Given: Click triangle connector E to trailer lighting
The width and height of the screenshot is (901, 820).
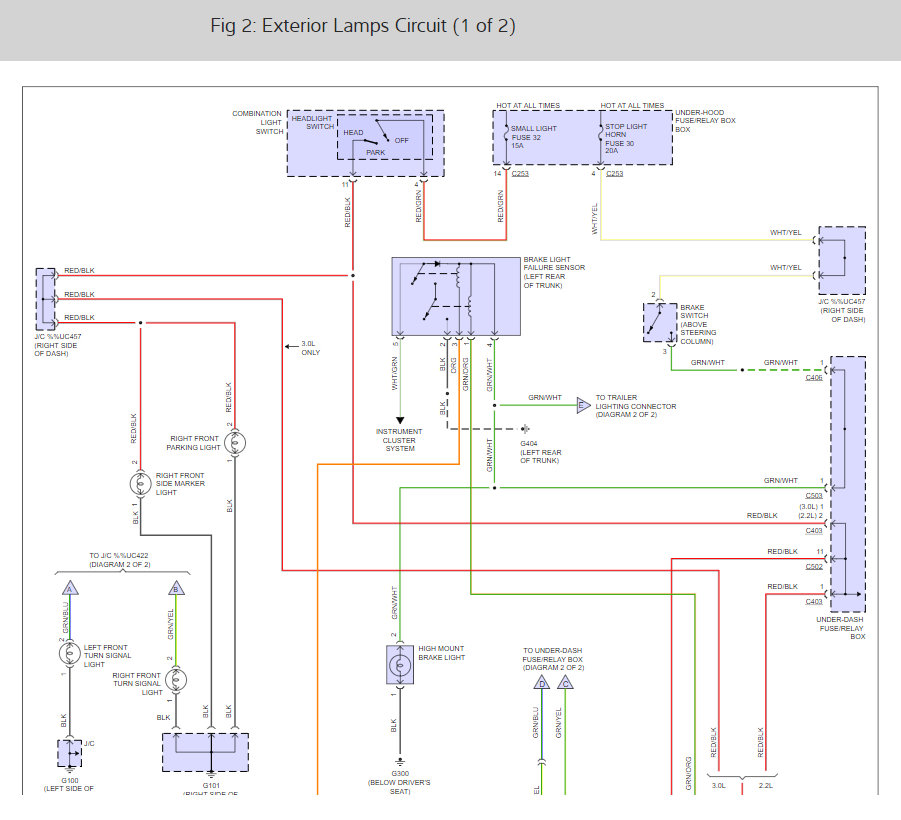Looking at the screenshot, I should [x=583, y=406].
